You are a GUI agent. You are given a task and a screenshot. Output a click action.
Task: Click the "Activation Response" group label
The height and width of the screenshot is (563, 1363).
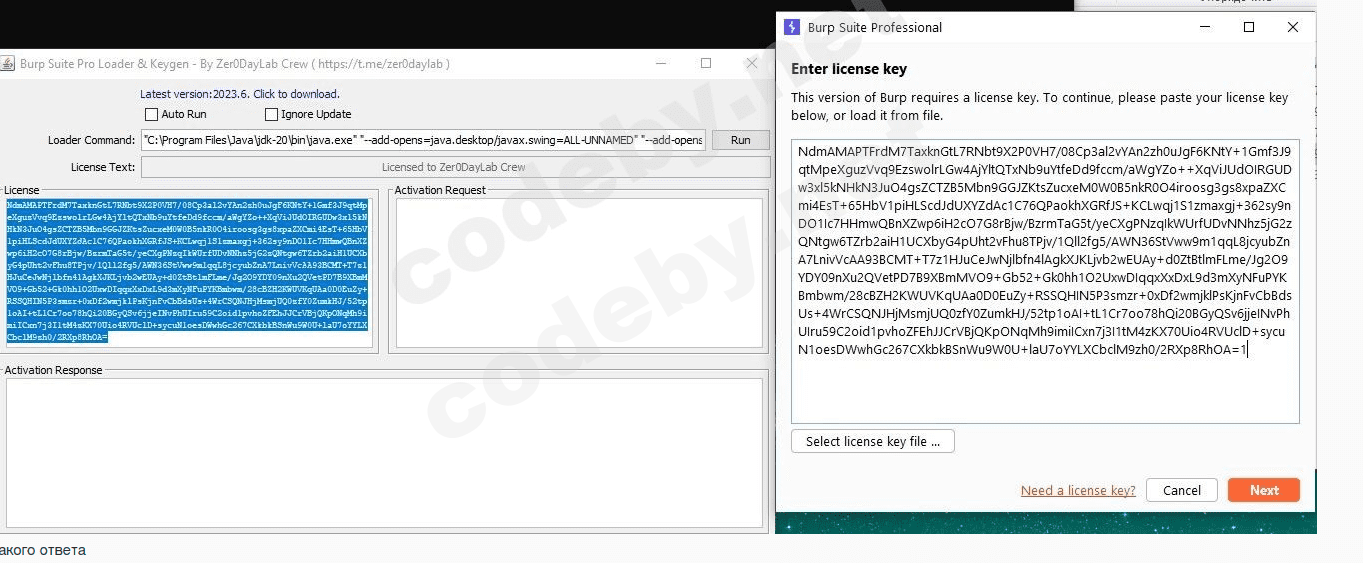coord(53,370)
